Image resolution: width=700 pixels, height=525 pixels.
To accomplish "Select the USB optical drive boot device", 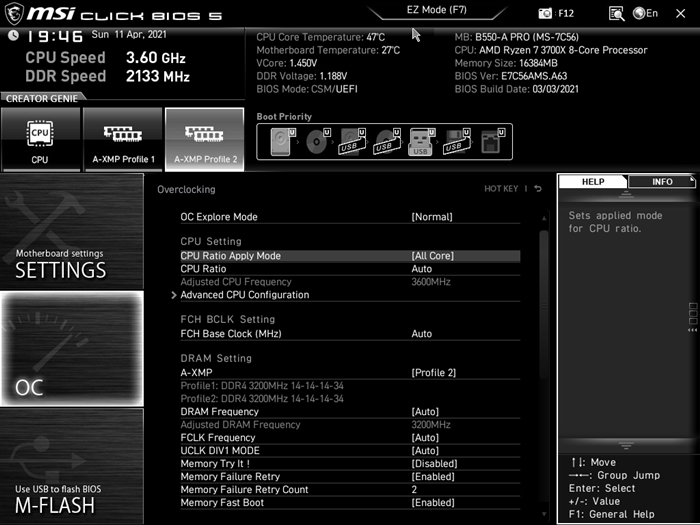I will (x=388, y=142).
